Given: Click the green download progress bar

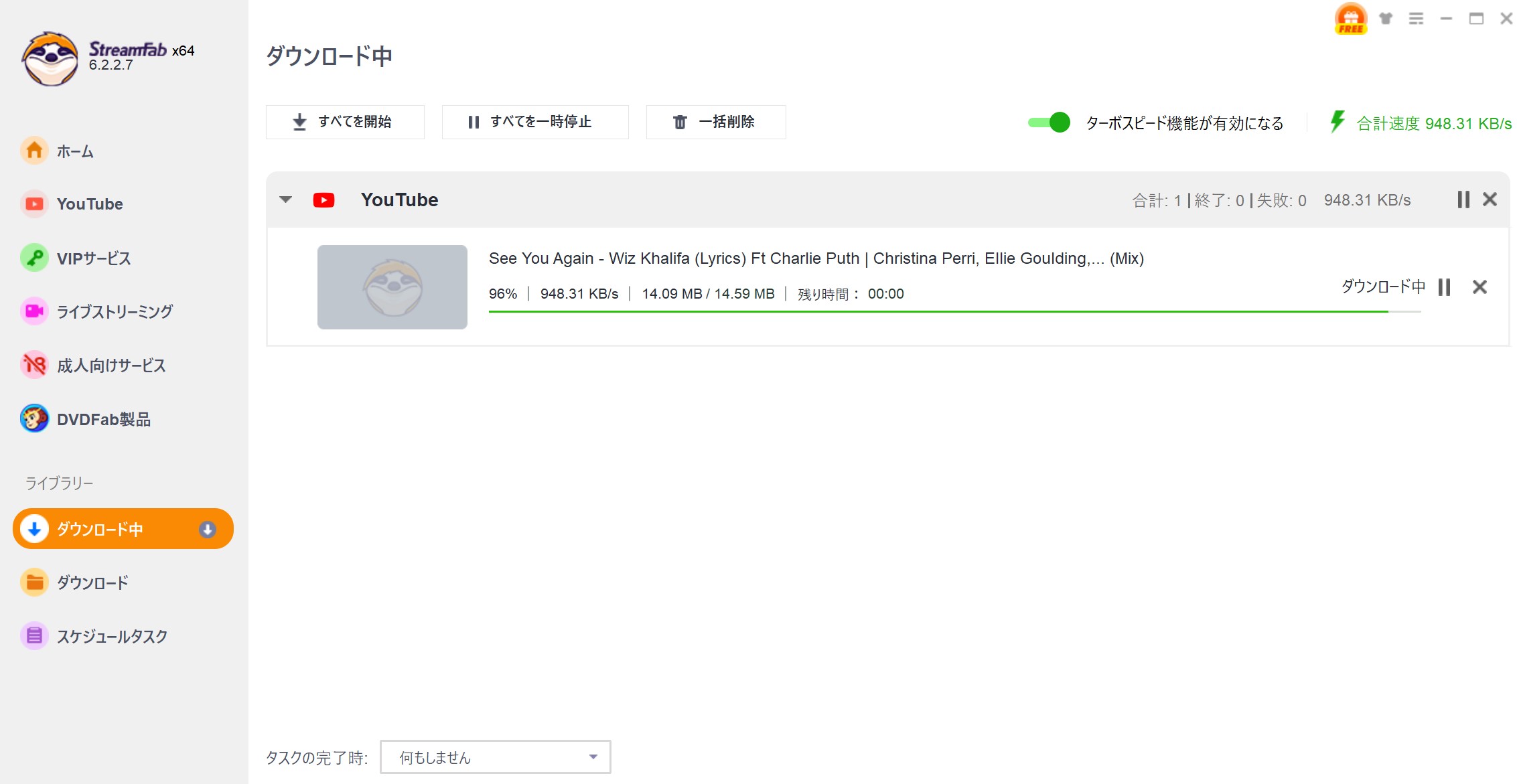Looking at the screenshot, I should 955,312.
